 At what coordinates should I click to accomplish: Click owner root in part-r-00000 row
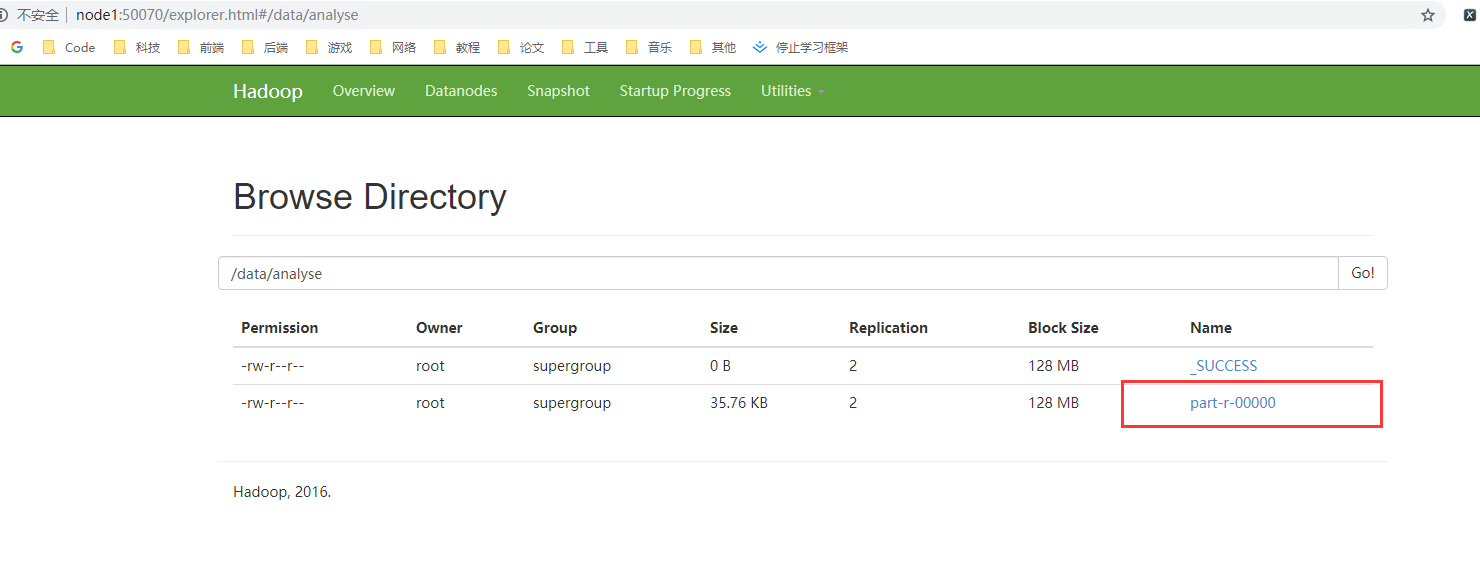[430, 403]
